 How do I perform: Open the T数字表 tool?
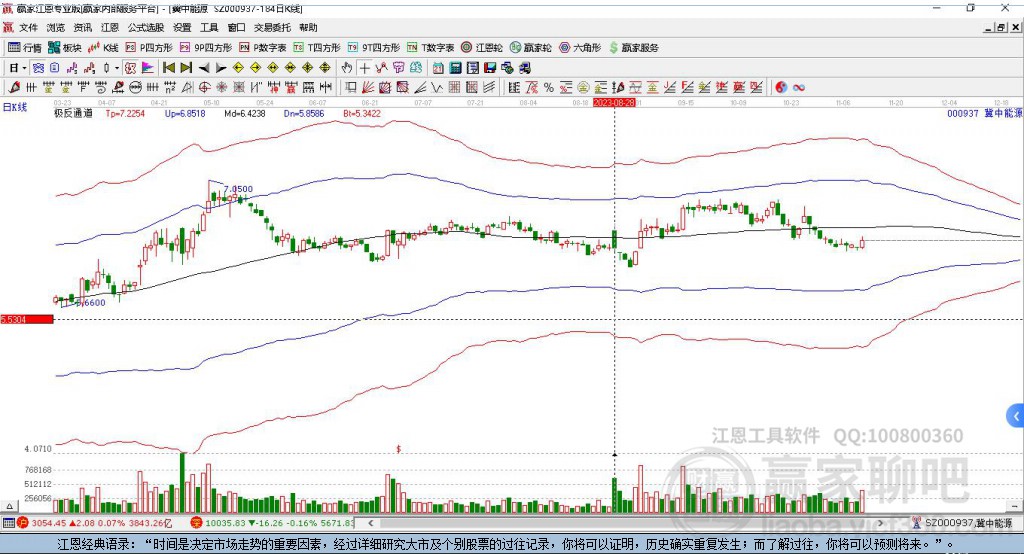pos(430,48)
